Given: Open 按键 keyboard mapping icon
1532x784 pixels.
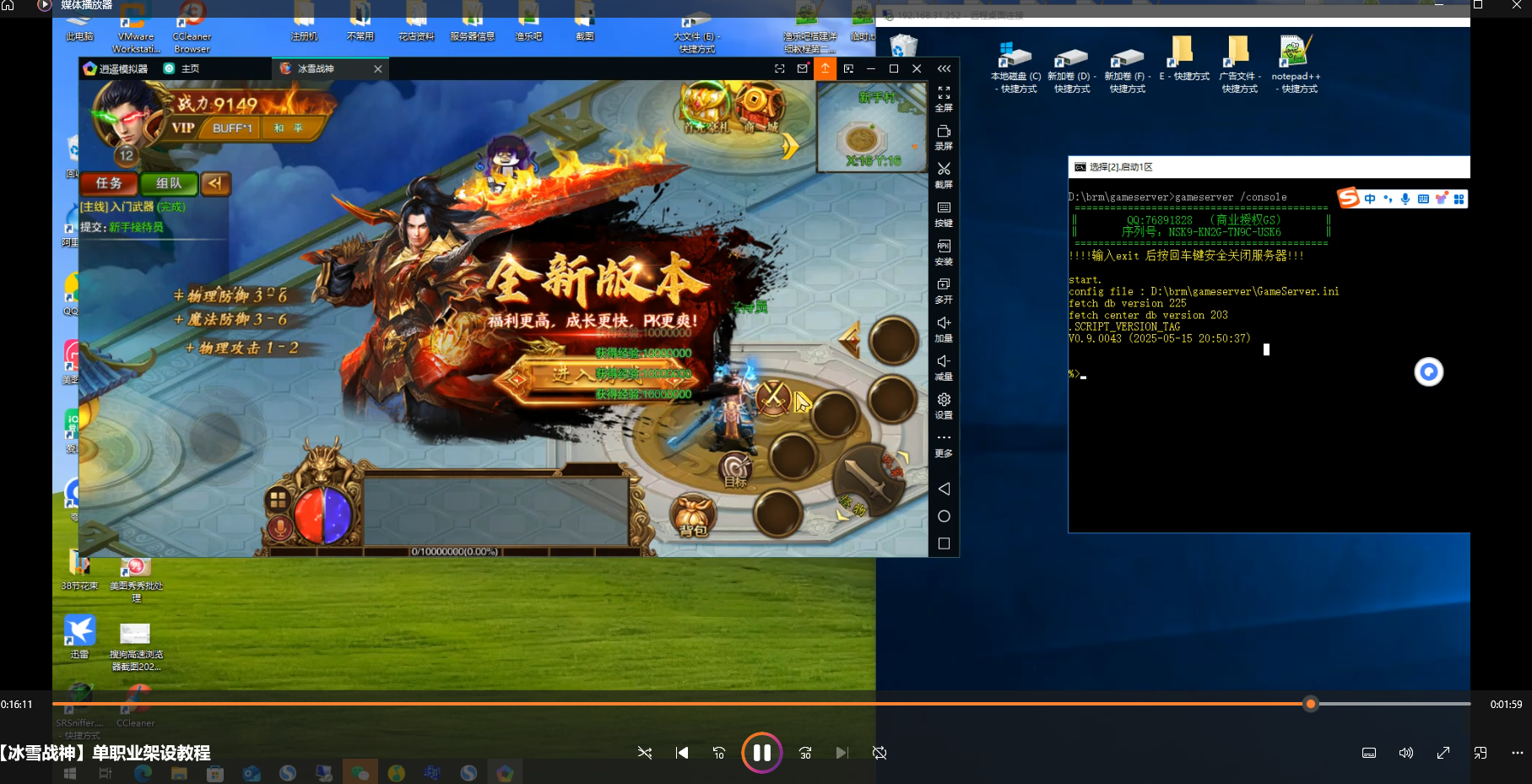Looking at the screenshot, I should click(x=944, y=208).
